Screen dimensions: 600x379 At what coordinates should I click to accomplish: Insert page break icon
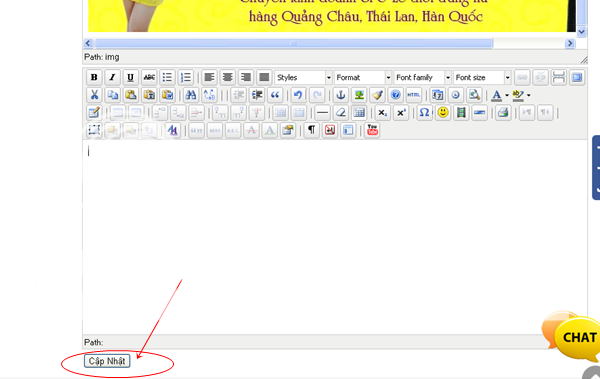click(x=558, y=77)
